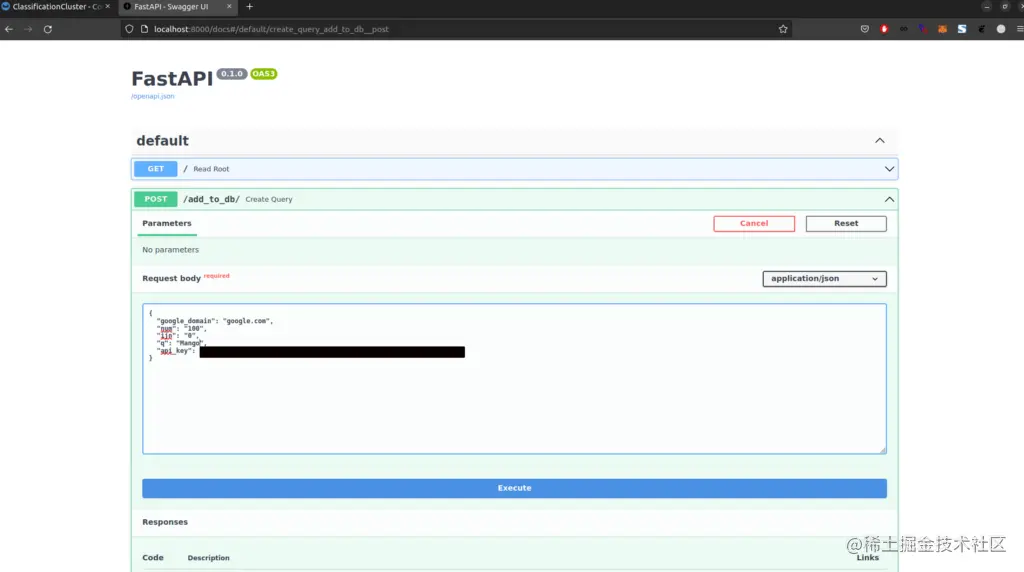Viewport: 1024px width, 572px height.
Task: Select the Parameters tab
Action: pos(167,223)
